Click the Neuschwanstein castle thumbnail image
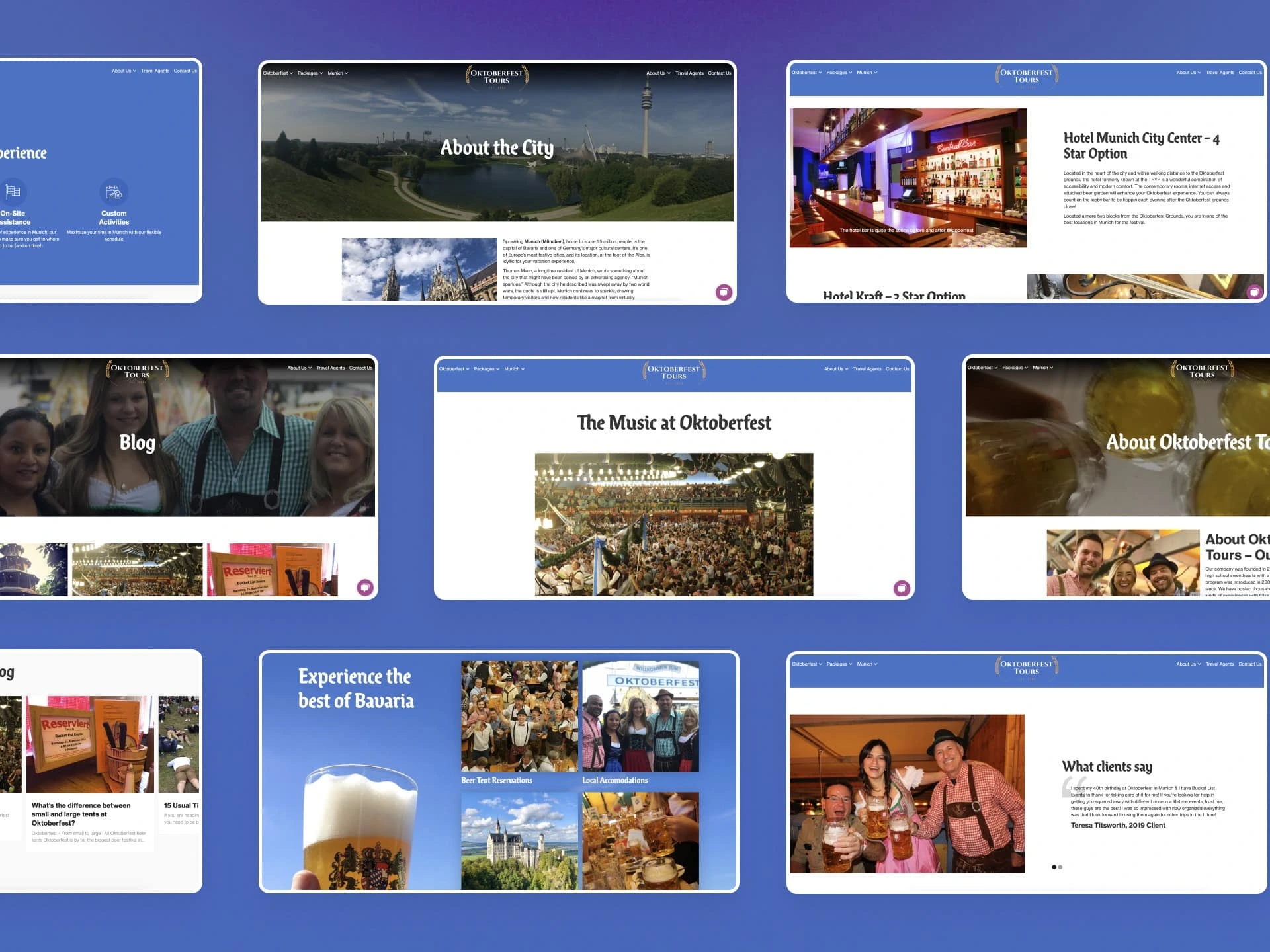Image resolution: width=1270 pixels, height=952 pixels. click(x=519, y=841)
